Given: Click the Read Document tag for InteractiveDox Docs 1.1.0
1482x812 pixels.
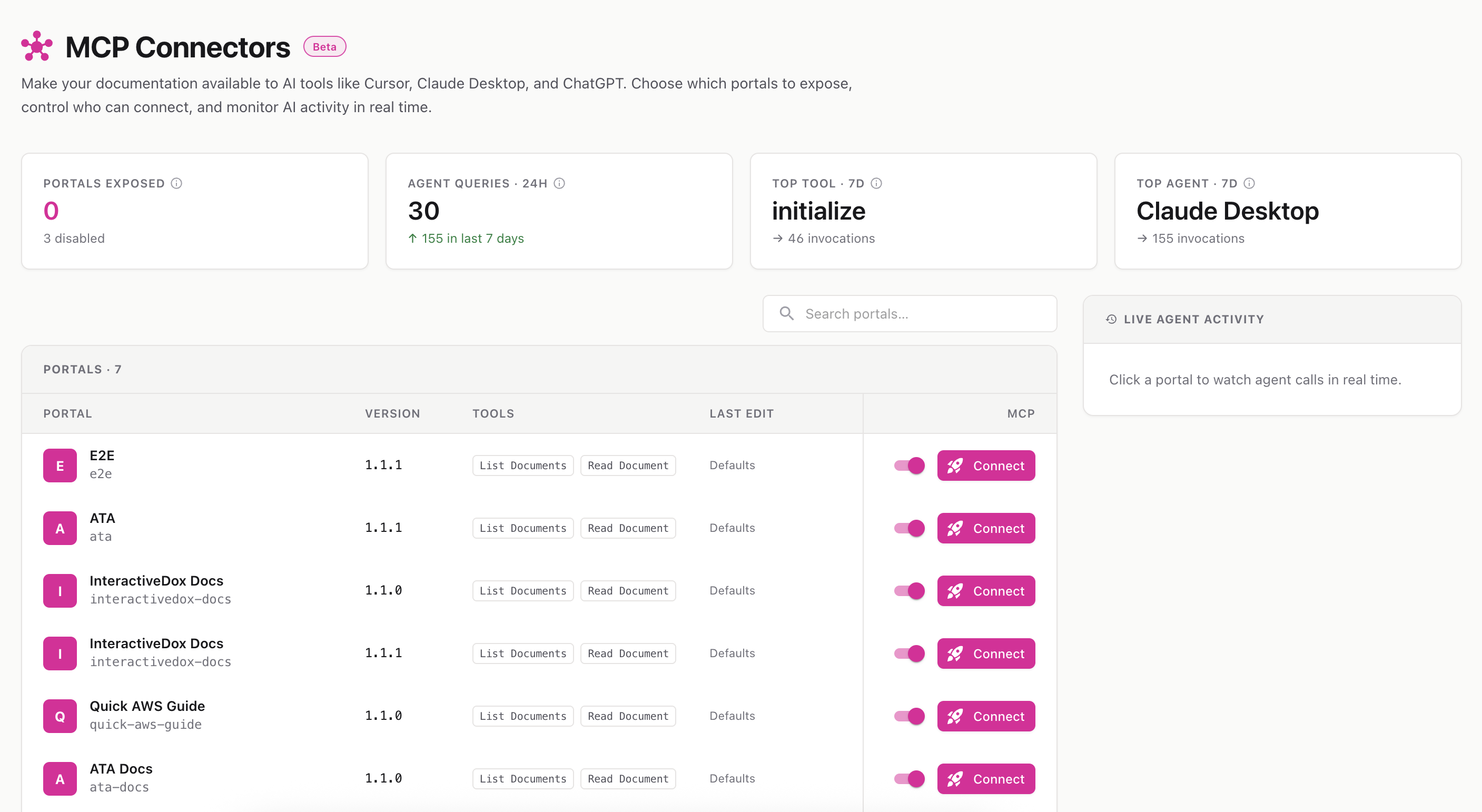Looking at the screenshot, I should point(628,591).
